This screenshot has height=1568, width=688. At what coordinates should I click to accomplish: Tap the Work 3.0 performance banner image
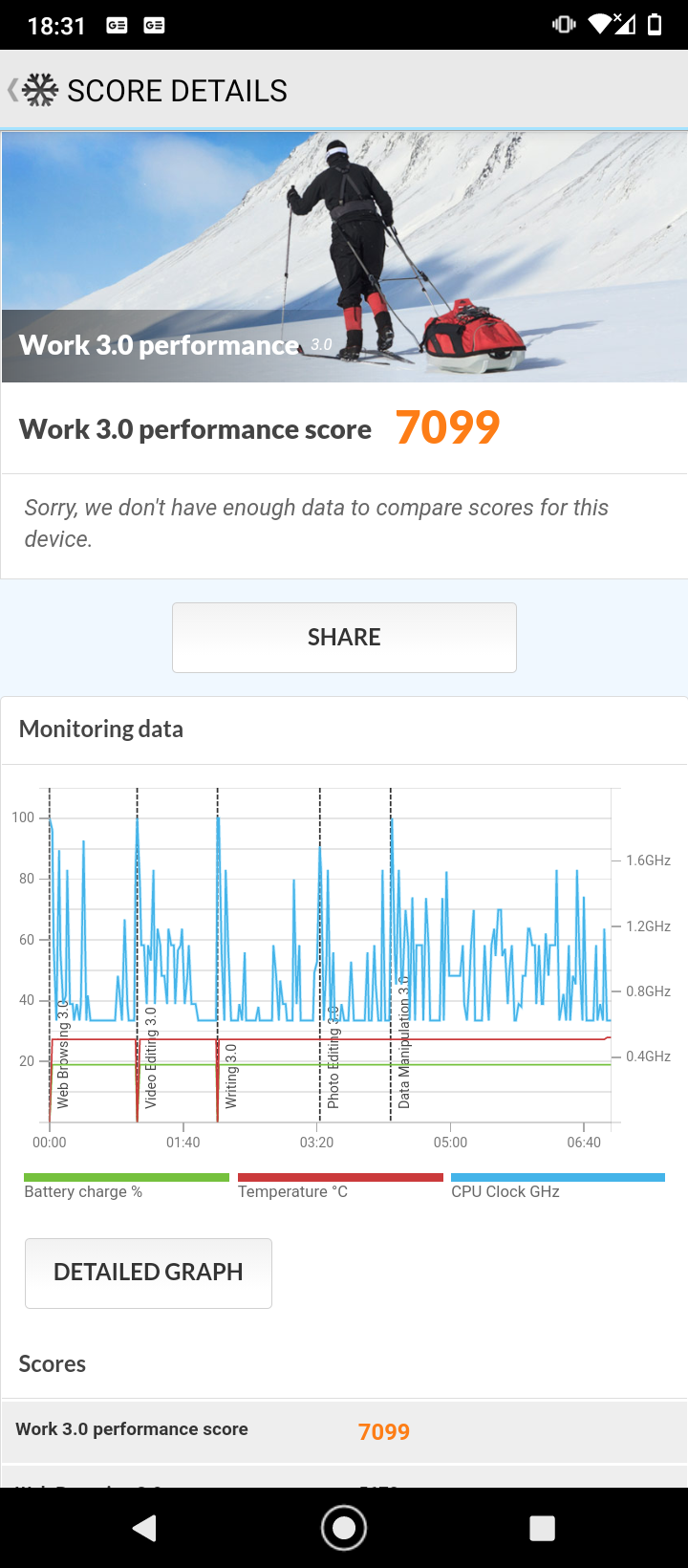click(x=344, y=257)
